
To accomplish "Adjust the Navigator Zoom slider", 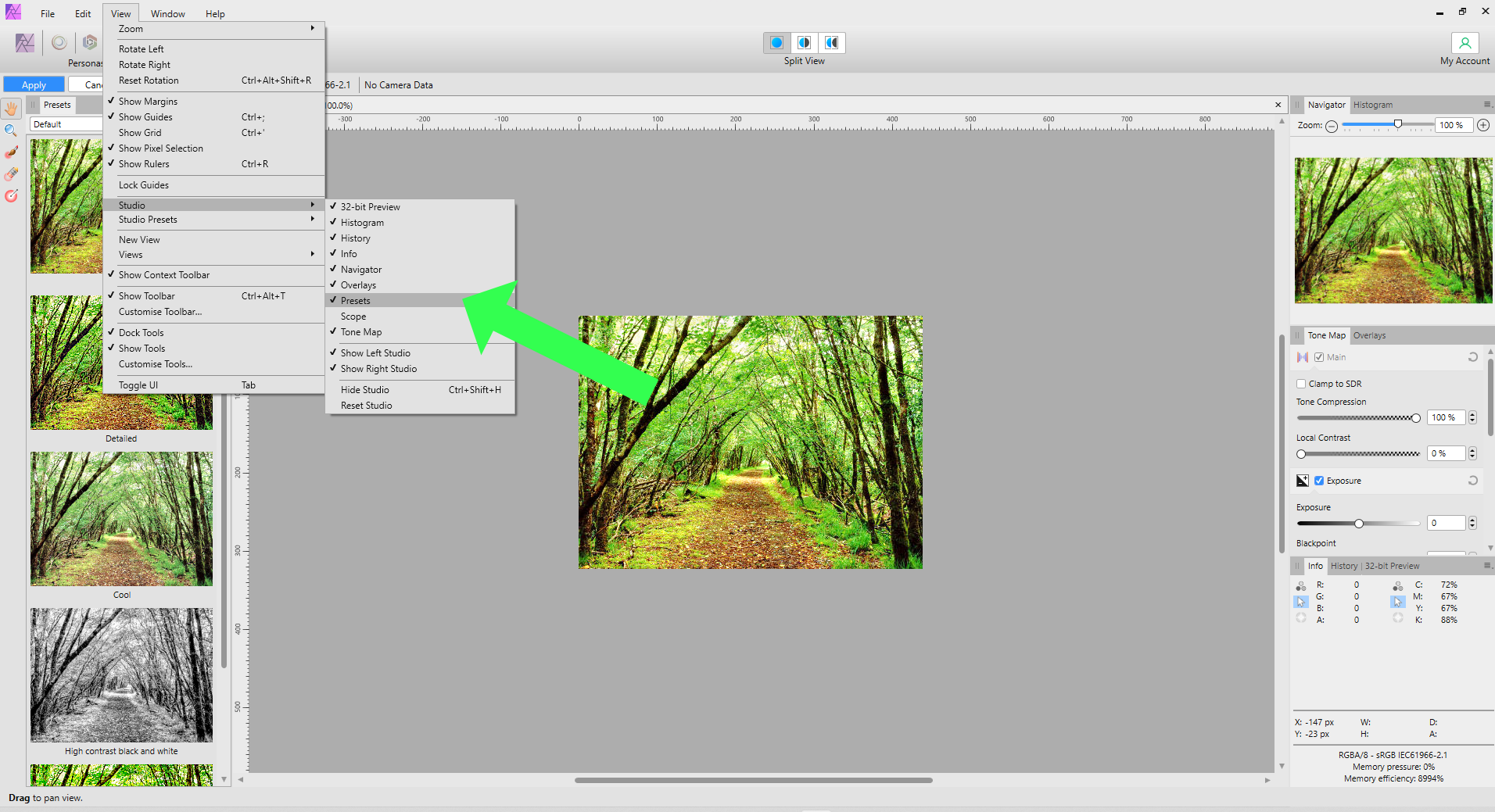I will point(1388,124).
